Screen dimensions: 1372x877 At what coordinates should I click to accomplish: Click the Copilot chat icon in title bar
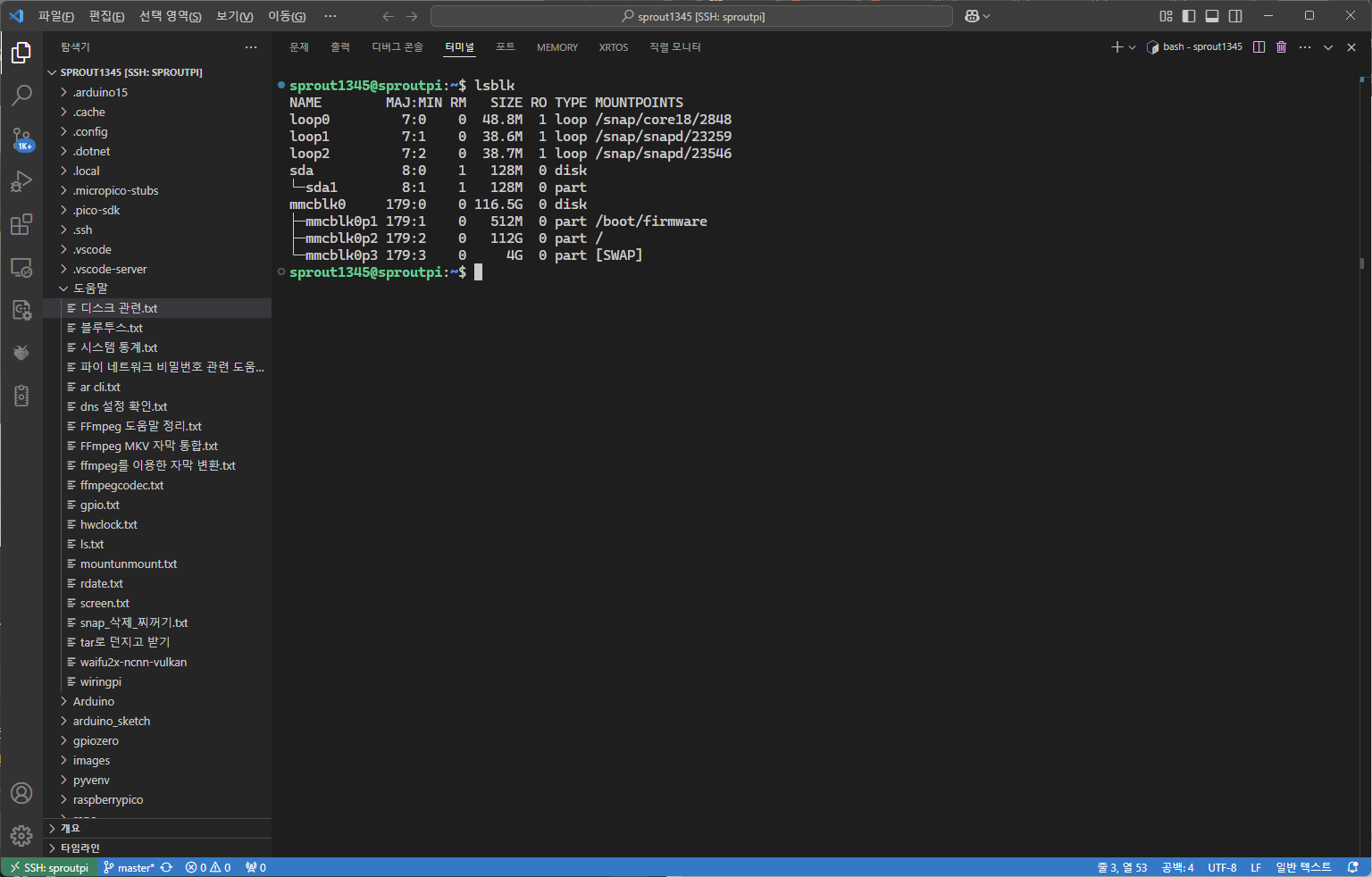click(973, 16)
